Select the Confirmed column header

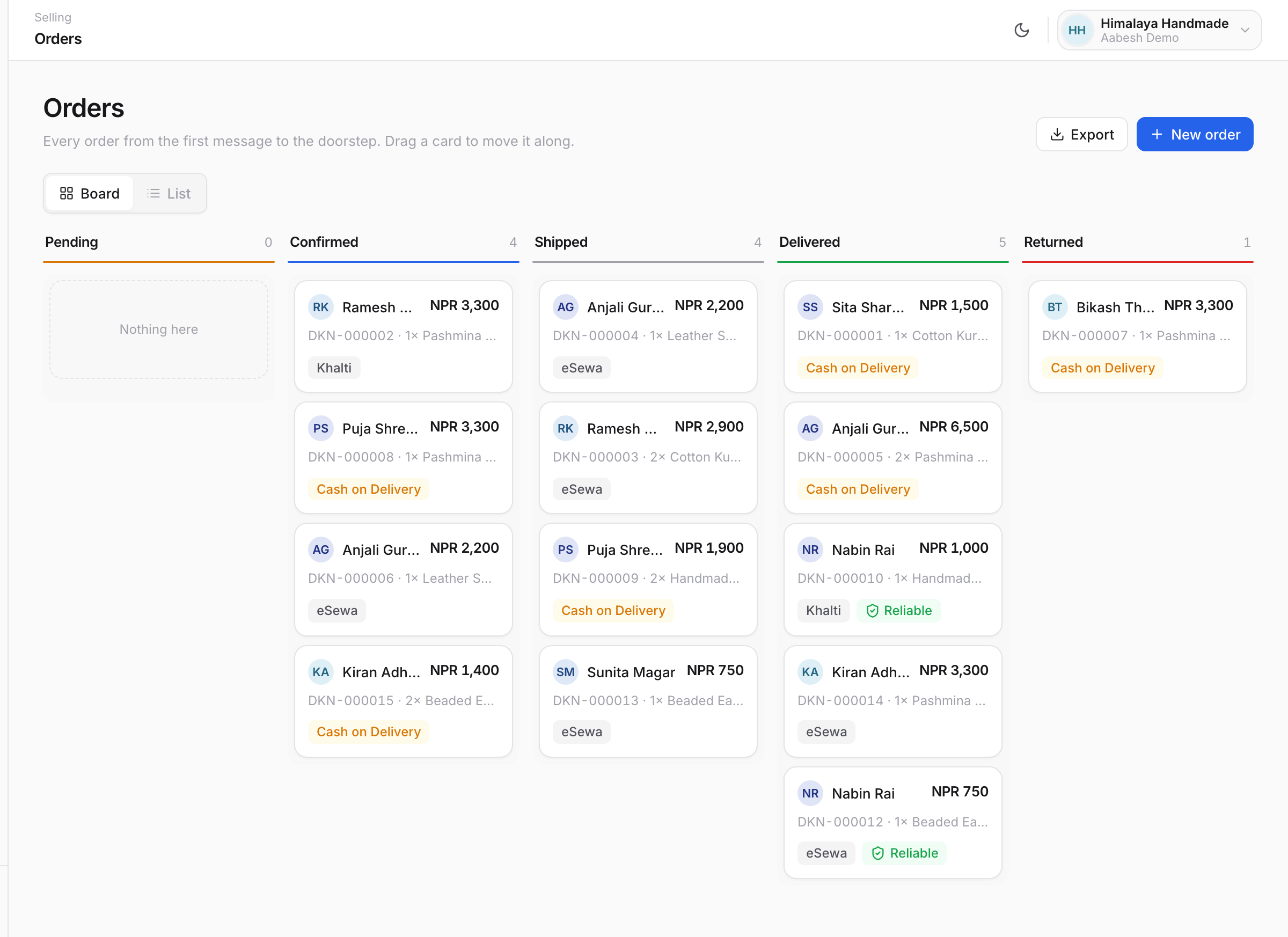pos(403,243)
